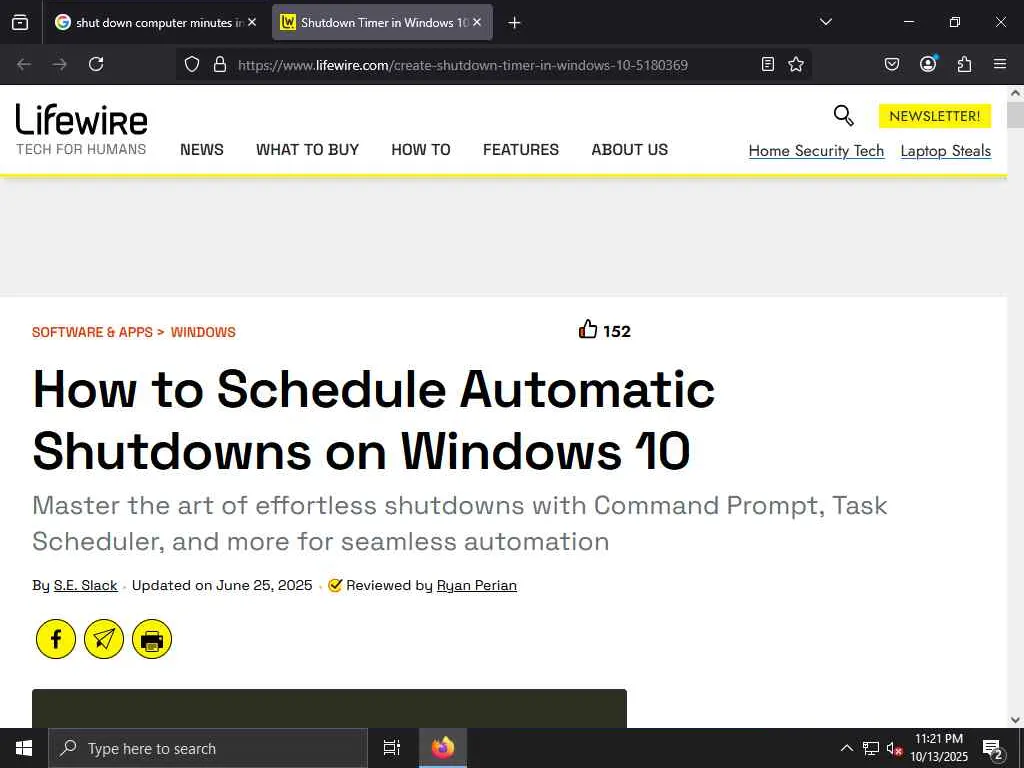The image size is (1024, 768).
Task: Open the network status tray icon
Action: pos(871,748)
